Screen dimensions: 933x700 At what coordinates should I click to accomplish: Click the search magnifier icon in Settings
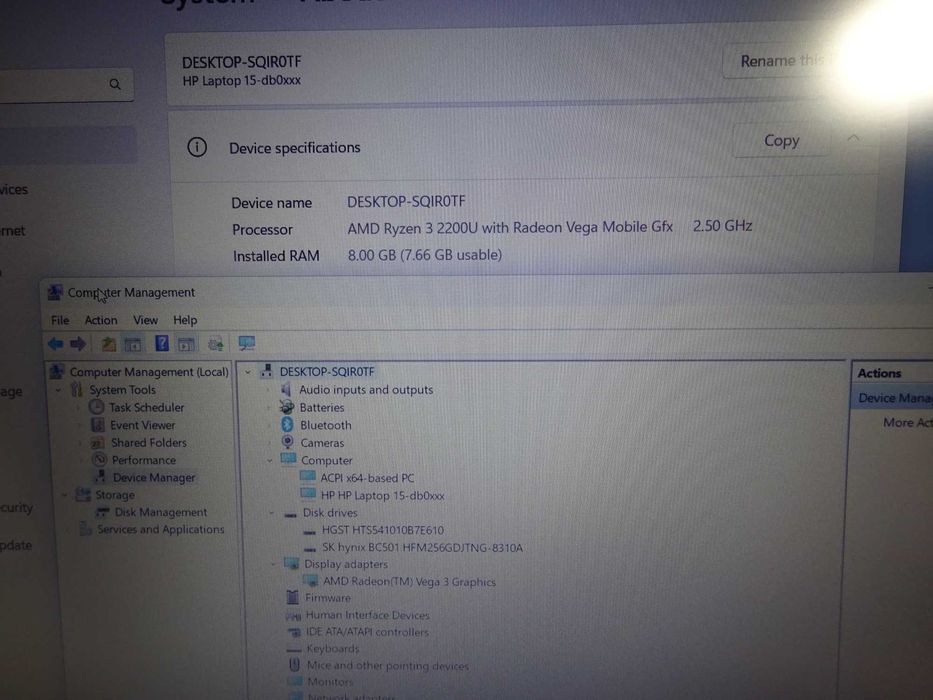[x=115, y=85]
